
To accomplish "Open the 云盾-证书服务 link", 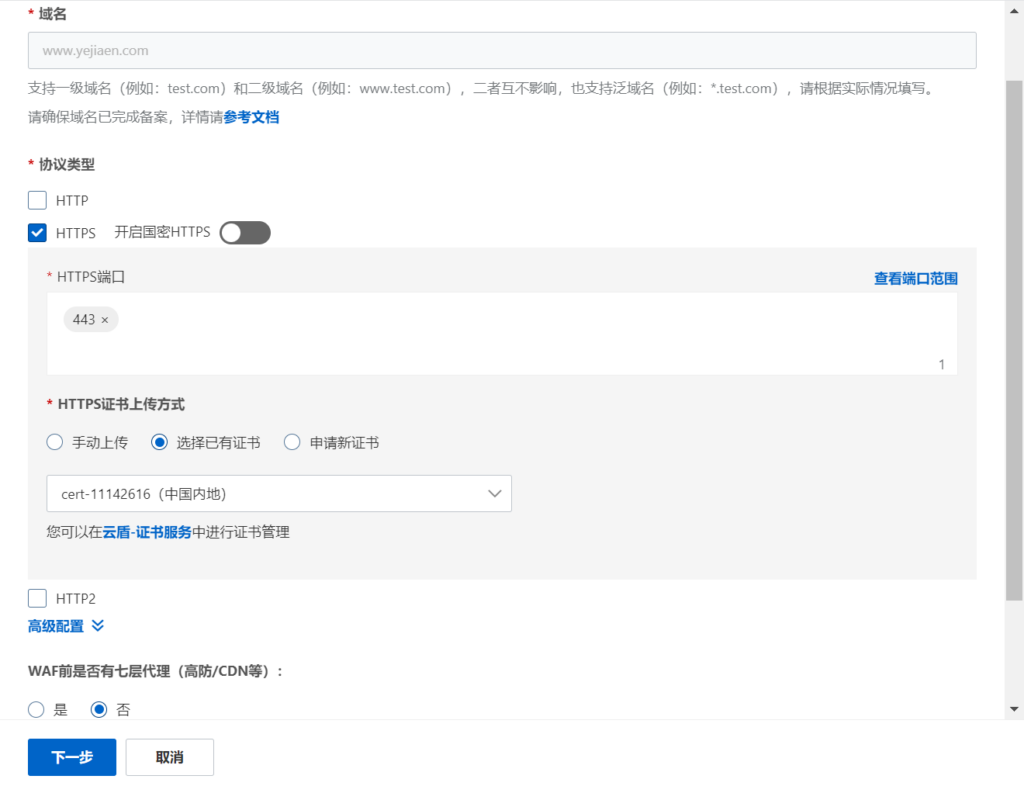I will [147, 532].
